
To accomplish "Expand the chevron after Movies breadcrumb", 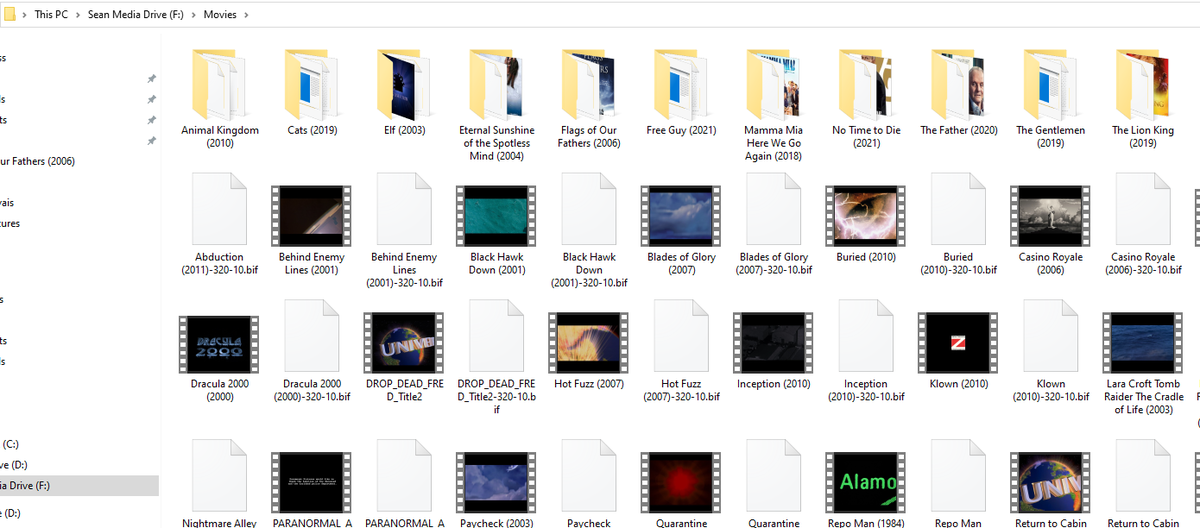I will tap(246, 15).
